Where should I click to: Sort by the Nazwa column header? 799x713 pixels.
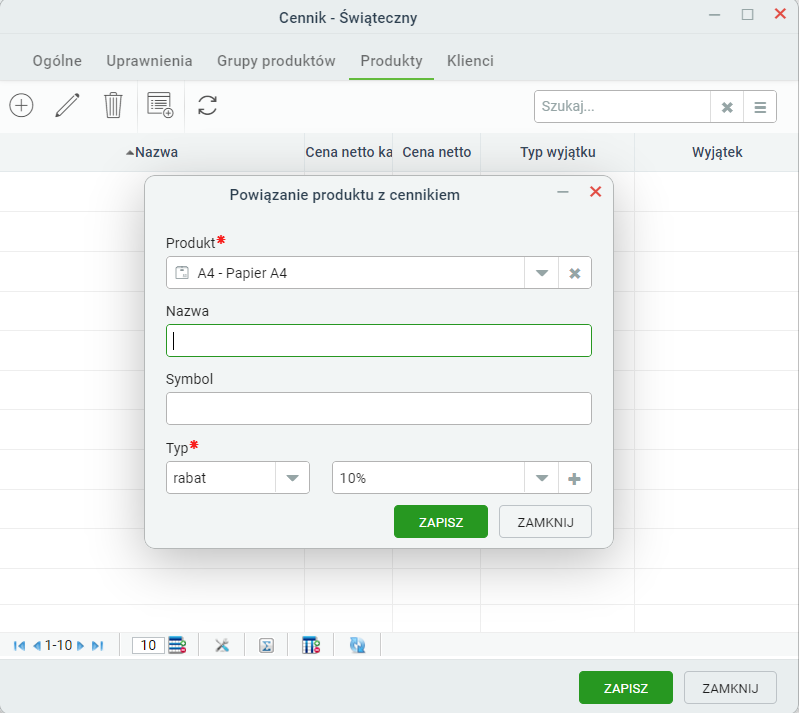point(152,152)
